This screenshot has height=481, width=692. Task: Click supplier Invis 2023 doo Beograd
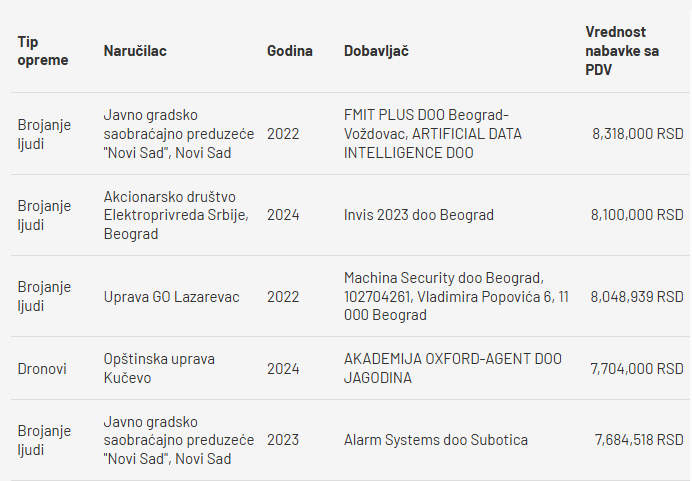418,215
